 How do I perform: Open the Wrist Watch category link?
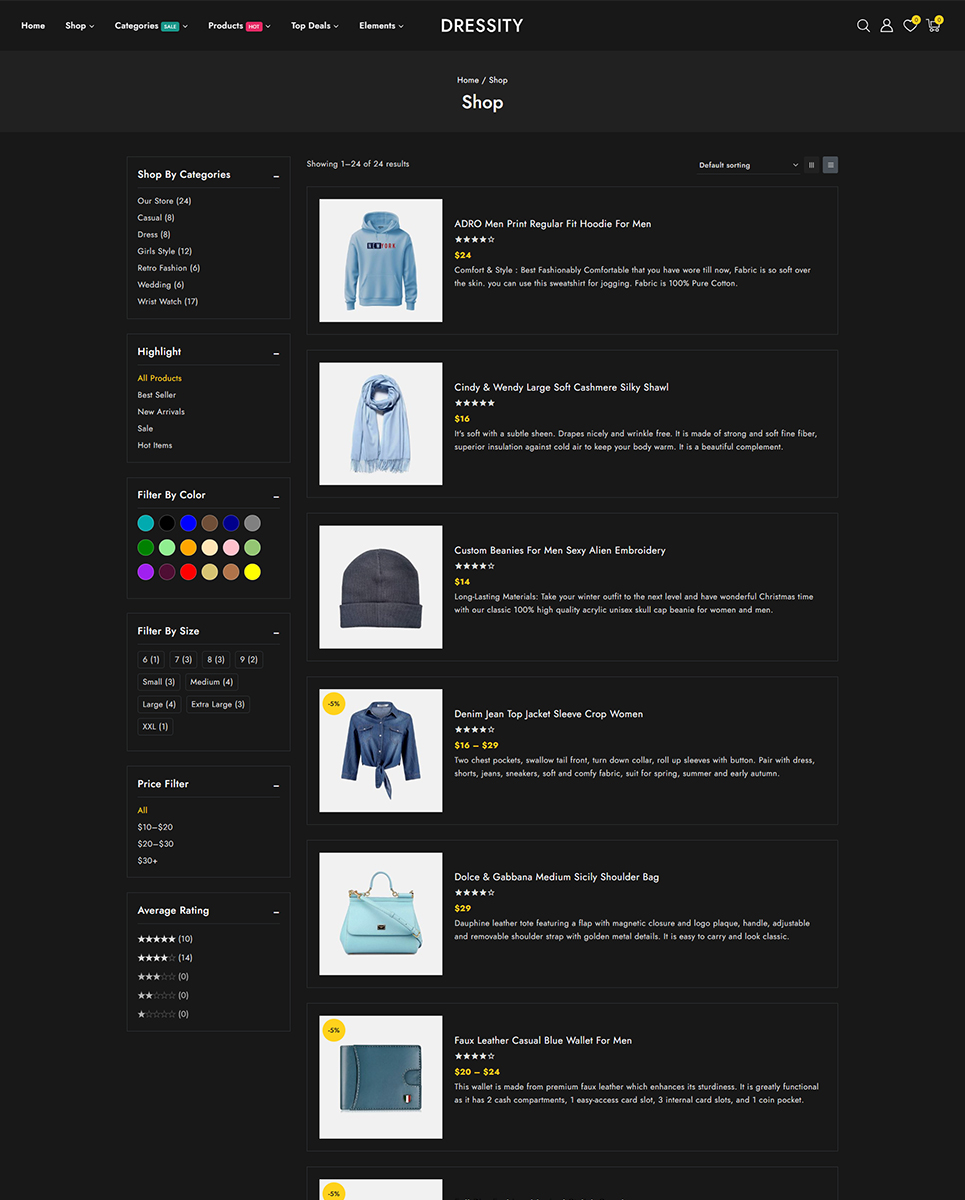167,301
